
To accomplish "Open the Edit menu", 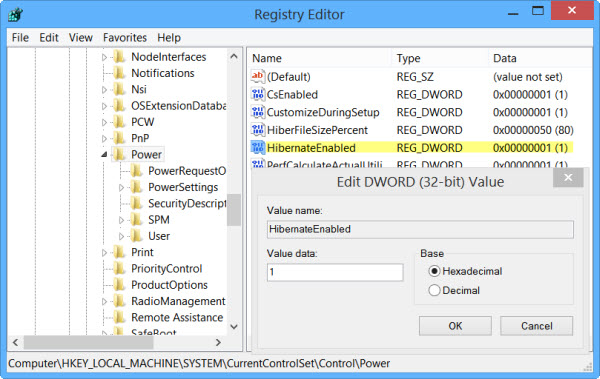I will [49, 38].
